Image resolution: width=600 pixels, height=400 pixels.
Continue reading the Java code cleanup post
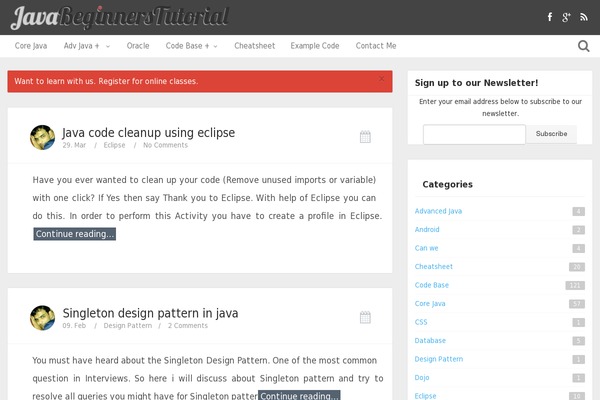click(x=75, y=234)
